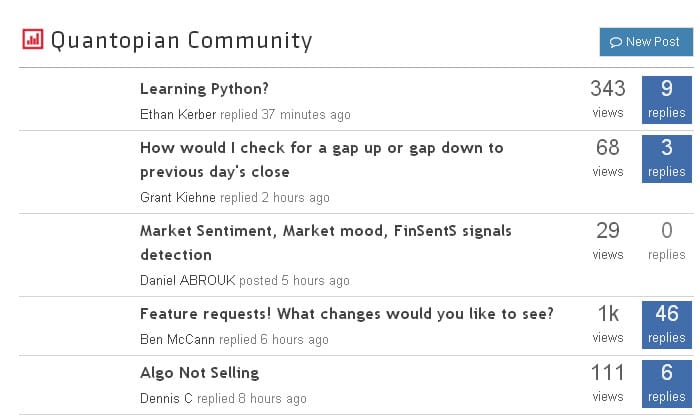700x418 pixels.
Task: Click the 46 replies badge
Action: click(666, 324)
